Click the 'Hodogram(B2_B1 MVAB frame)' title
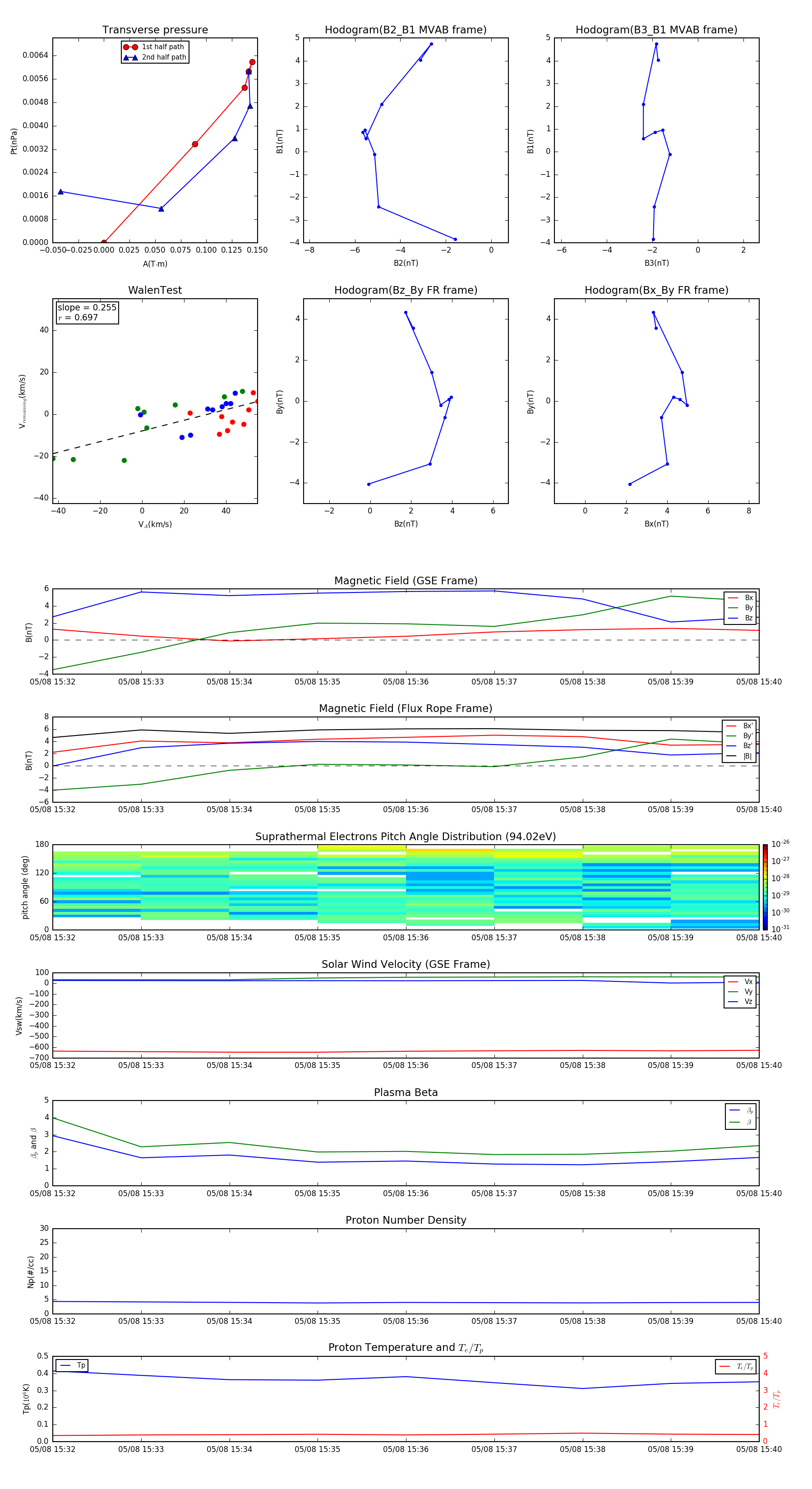The height and width of the screenshot is (1489, 812). [x=406, y=30]
